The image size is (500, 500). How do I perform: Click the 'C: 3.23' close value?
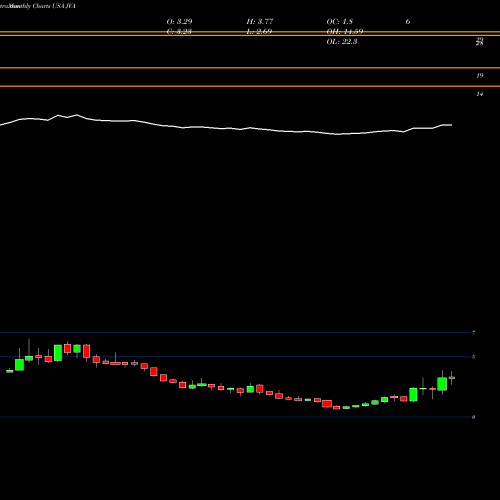pyautogui.click(x=179, y=32)
